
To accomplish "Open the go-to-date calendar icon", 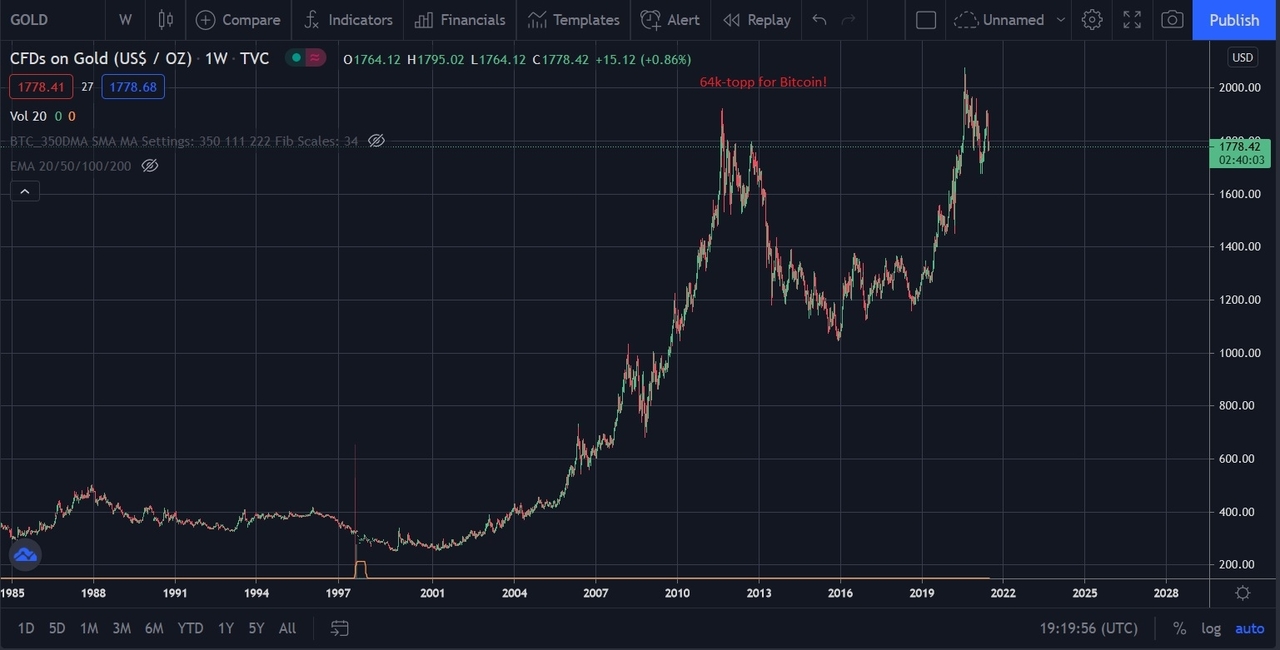I will 340,628.
